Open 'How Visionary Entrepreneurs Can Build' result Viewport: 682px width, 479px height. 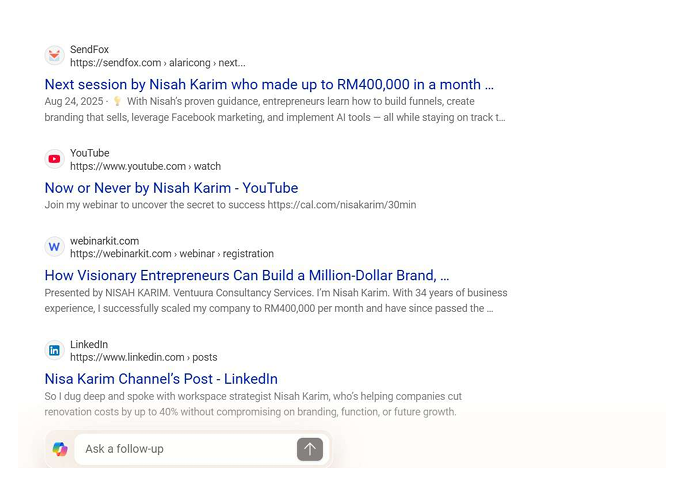click(247, 275)
